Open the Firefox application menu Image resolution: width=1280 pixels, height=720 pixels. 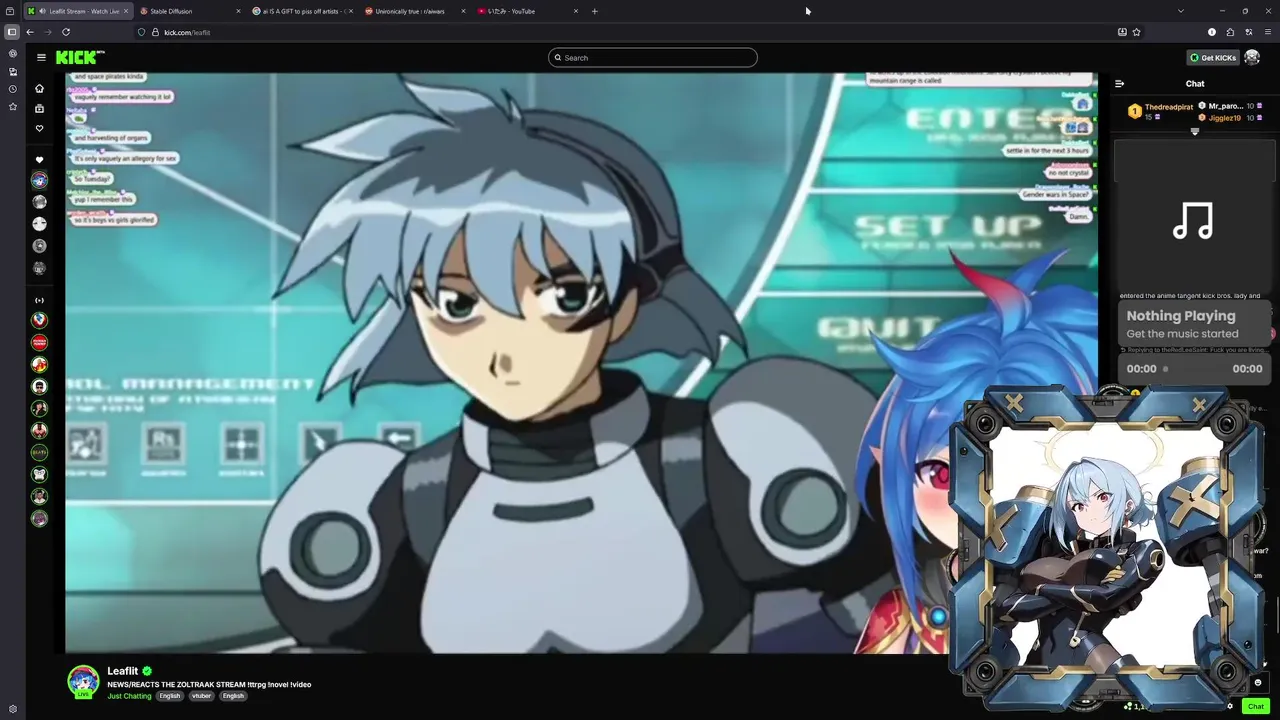(1267, 32)
